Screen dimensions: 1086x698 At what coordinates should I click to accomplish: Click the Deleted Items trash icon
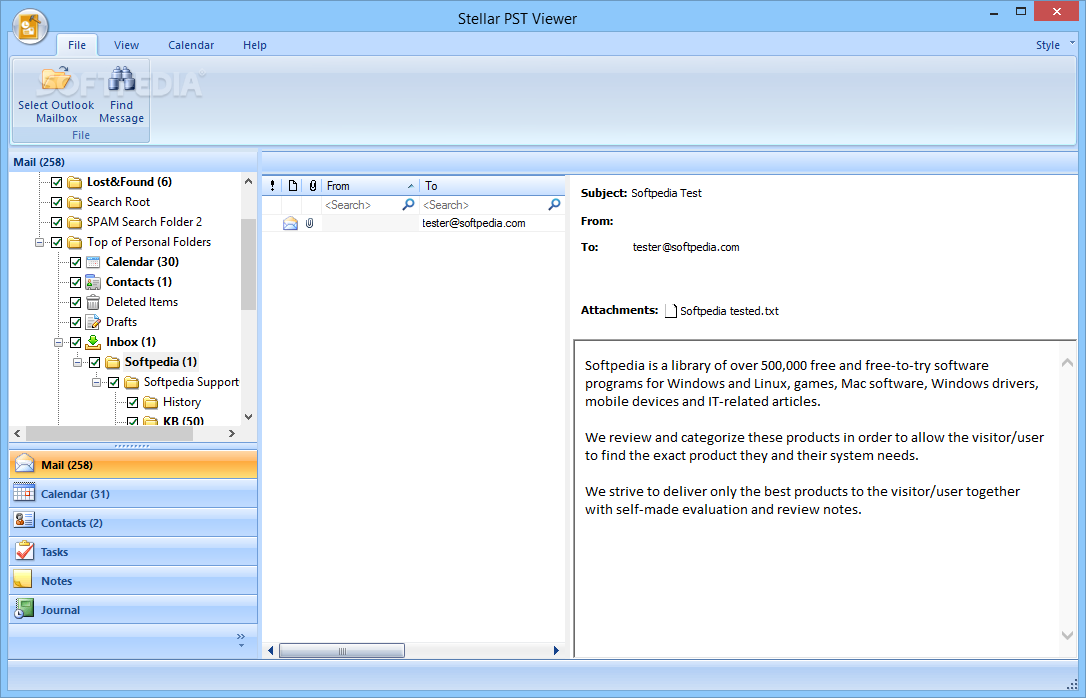click(93, 302)
